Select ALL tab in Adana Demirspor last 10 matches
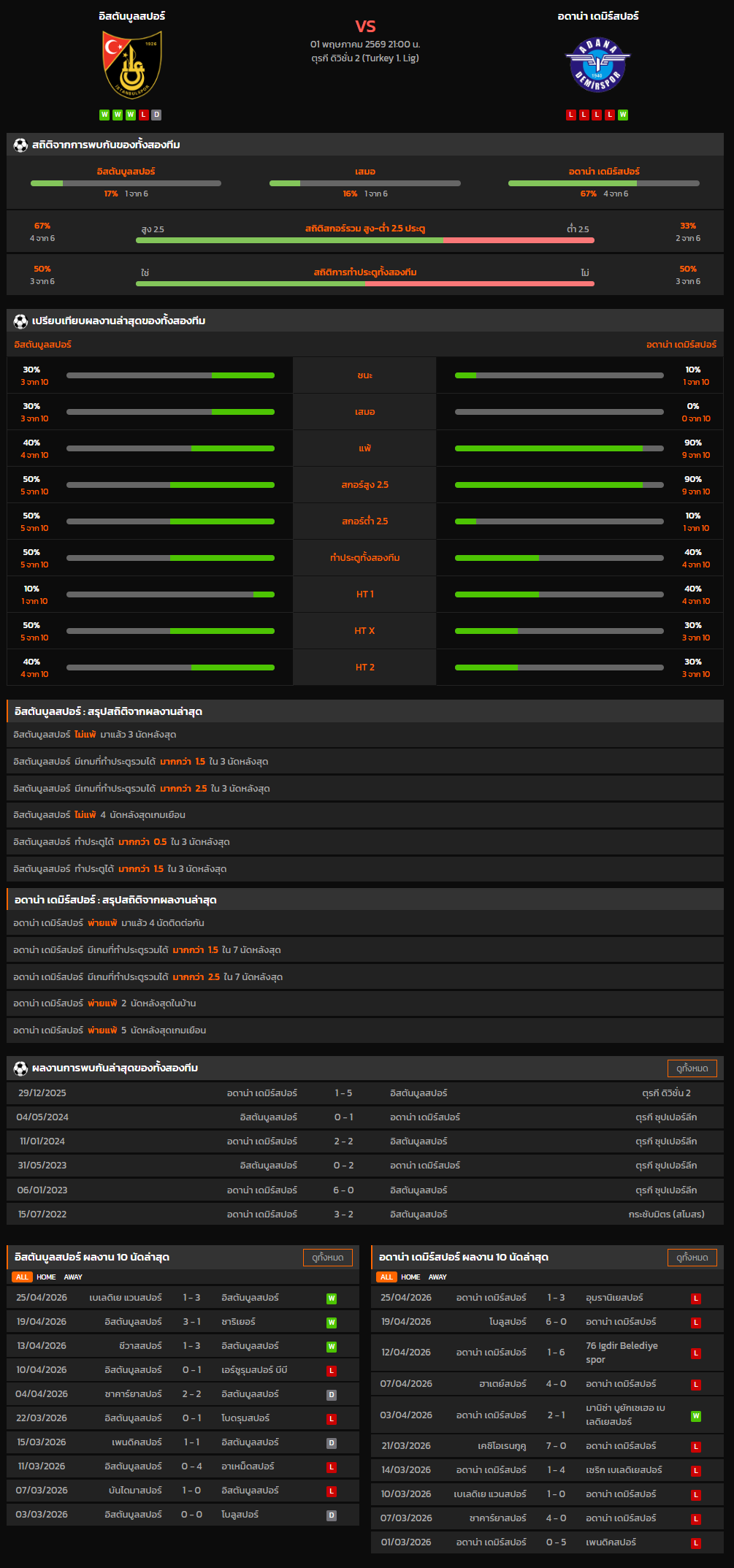 pos(386,1277)
